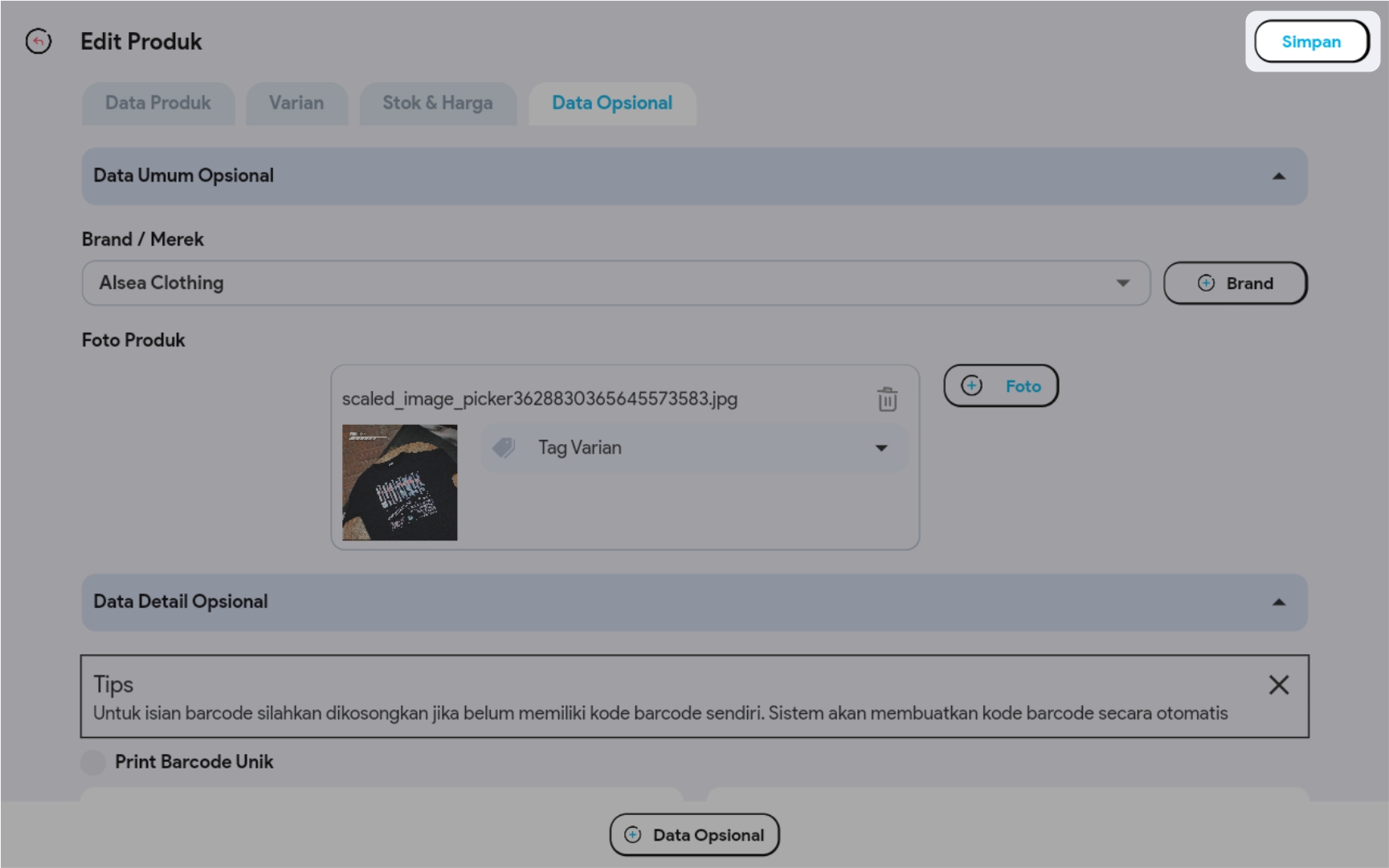
Task: Click plus icon in bottom Data Opsional button
Action: click(633, 835)
